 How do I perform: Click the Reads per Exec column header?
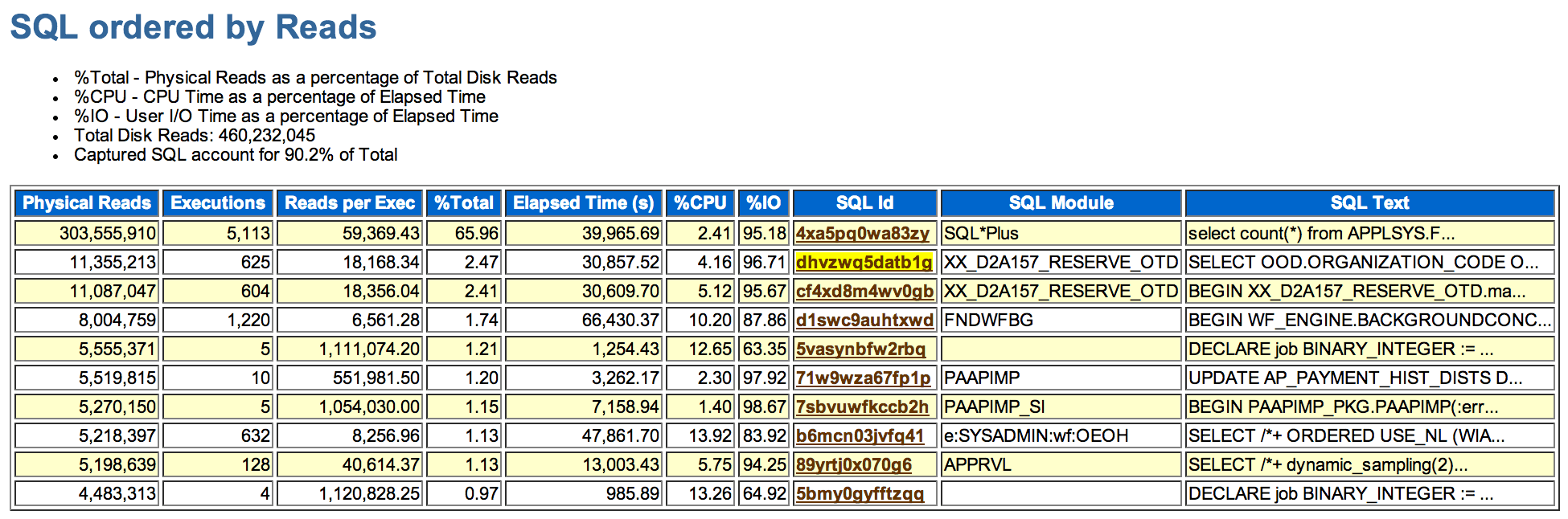(x=350, y=203)
